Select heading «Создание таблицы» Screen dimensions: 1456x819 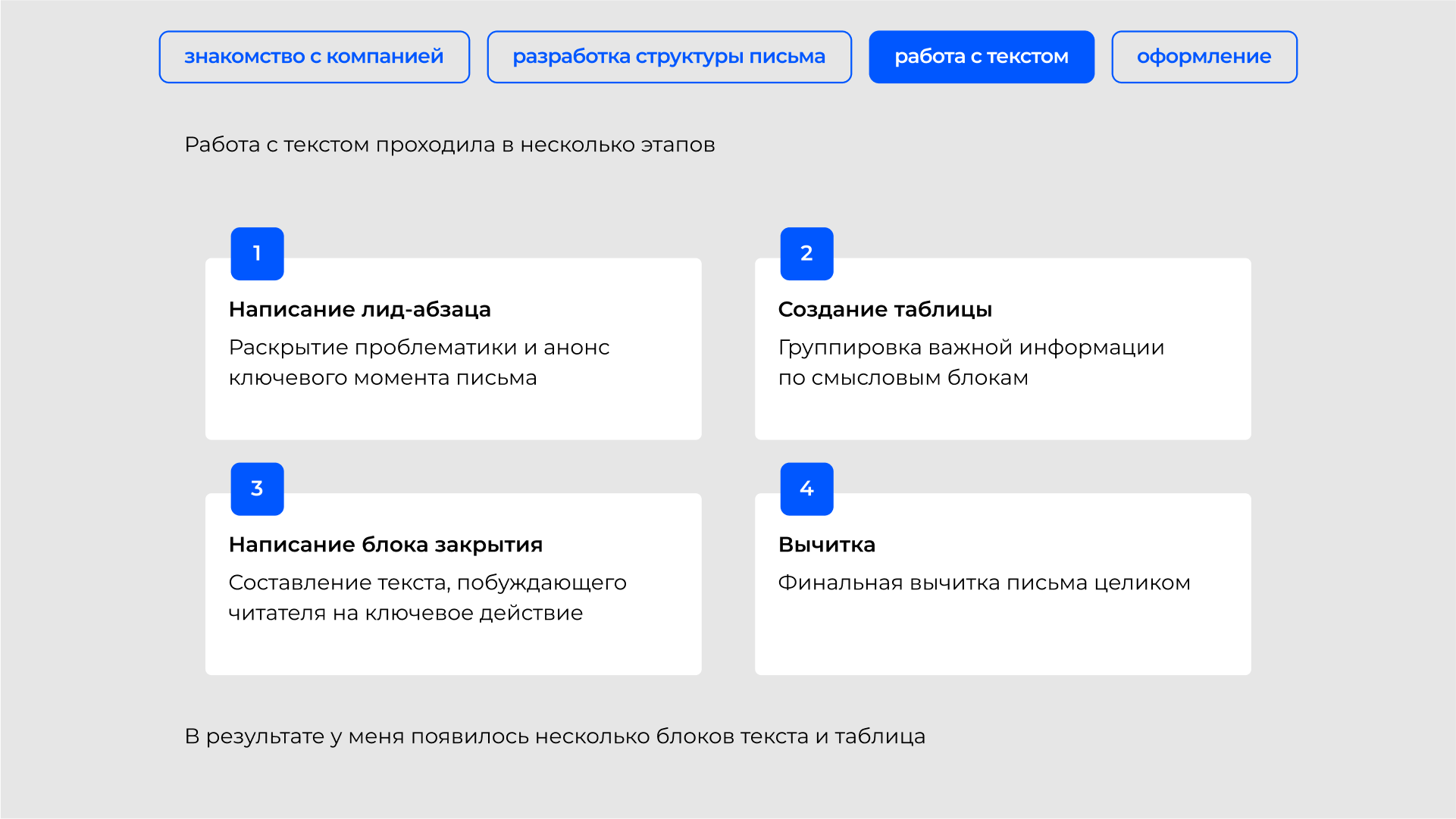(885, 309)
